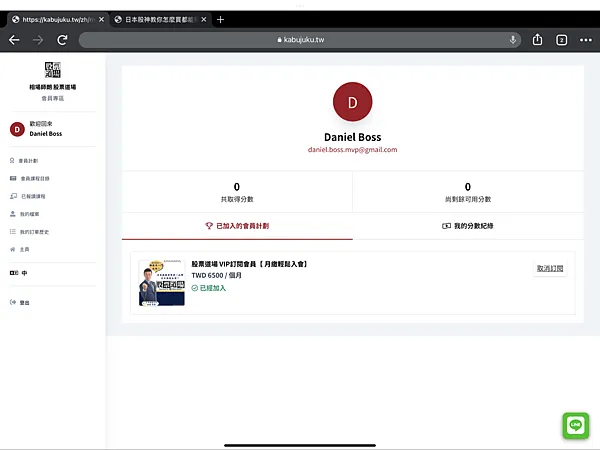Go back with the browser back arrow
This screenshot has height=450, width=600.
tap(14, 40)
